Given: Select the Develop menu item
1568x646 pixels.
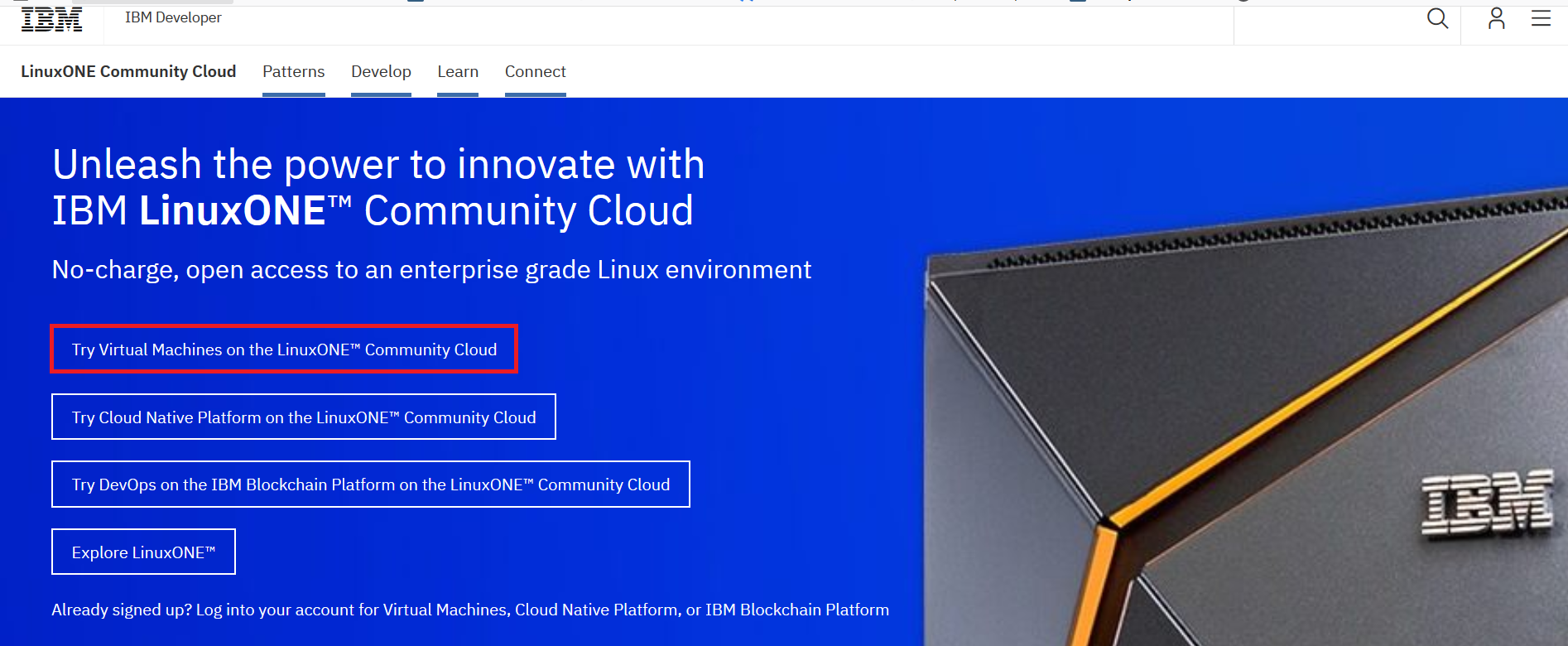Looking at the screenshot, I should [381, 71].
